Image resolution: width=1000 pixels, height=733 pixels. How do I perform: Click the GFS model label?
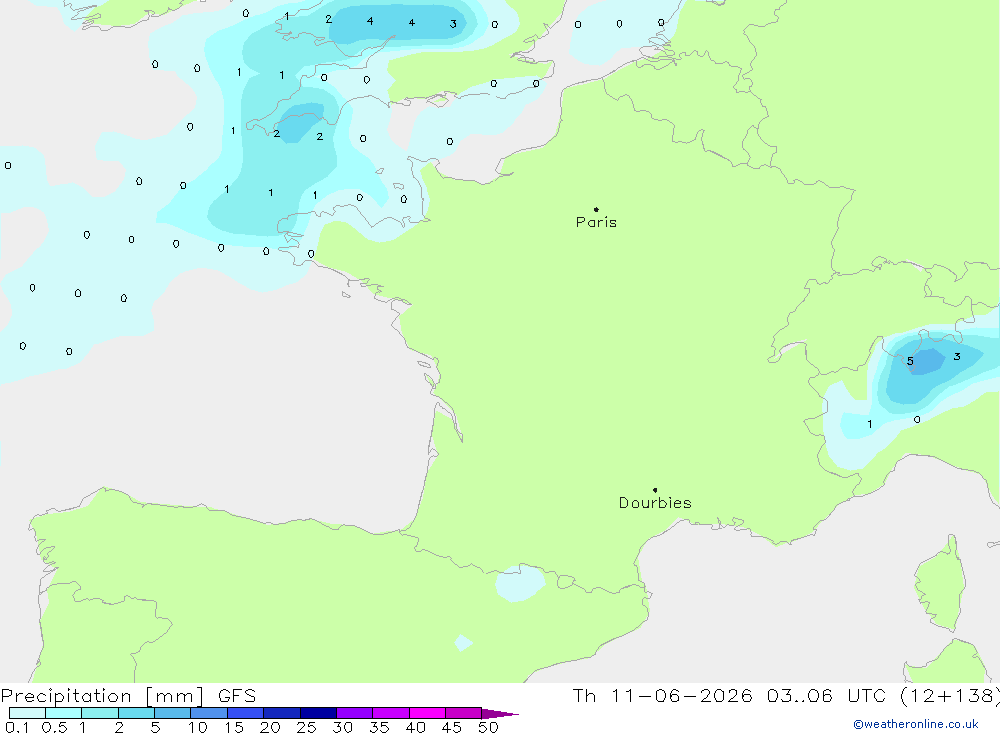(x=237, y=696)
